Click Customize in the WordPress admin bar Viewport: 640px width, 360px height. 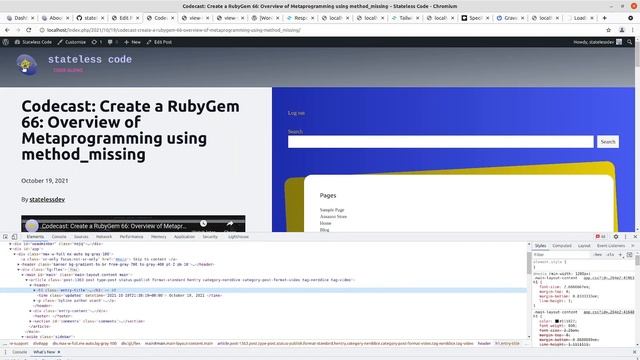click(x=71, y=42)
